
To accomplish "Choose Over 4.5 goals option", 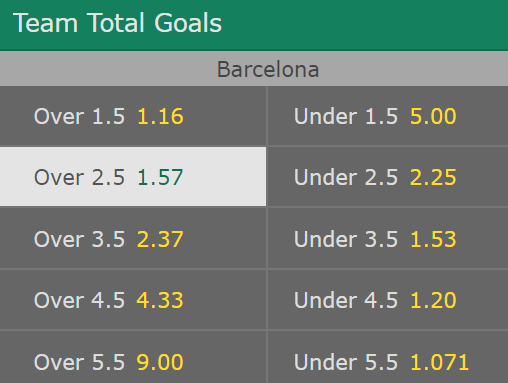I will tap(133, 300).
